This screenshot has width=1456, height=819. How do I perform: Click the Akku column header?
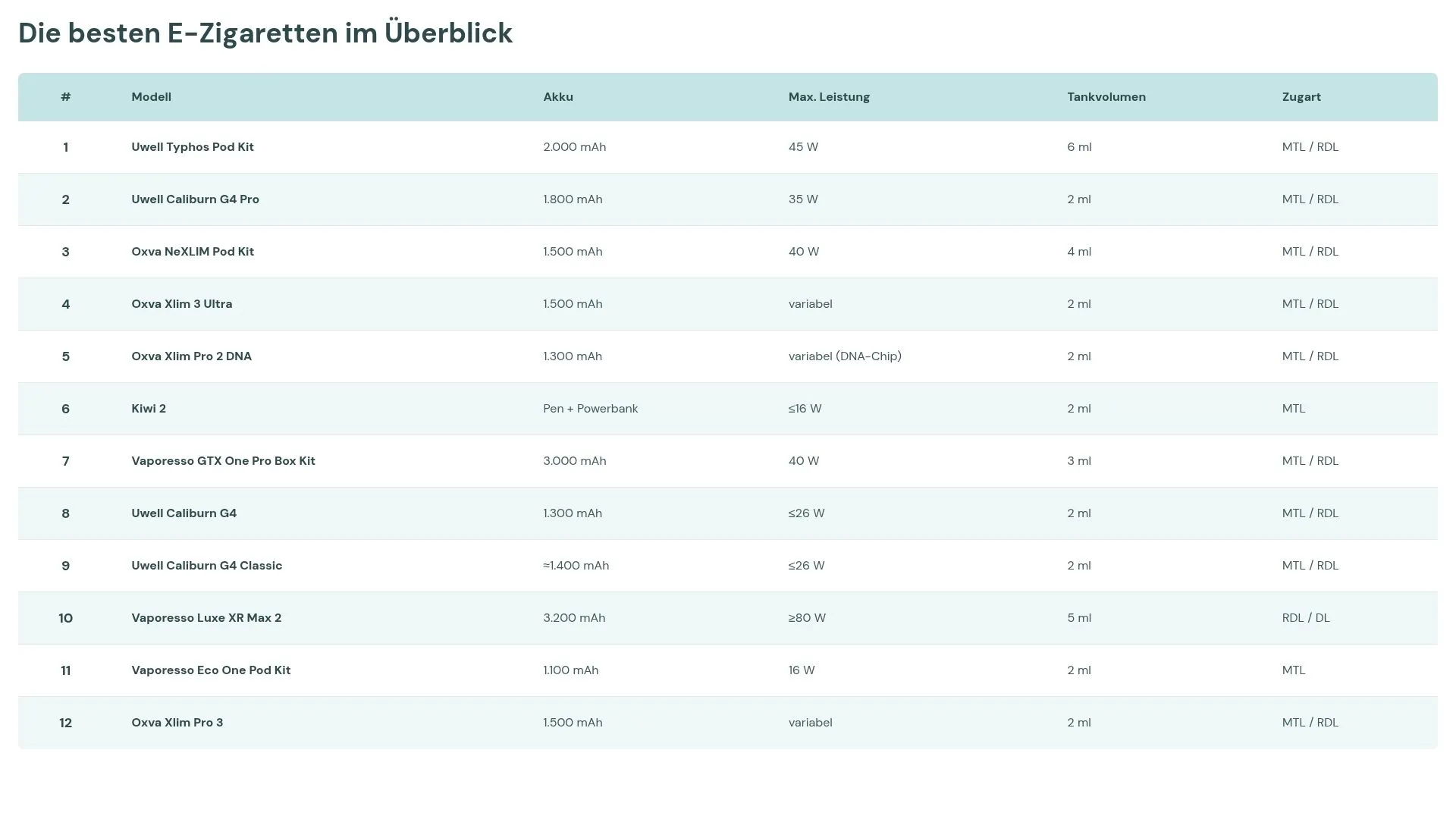coord(558,96)
